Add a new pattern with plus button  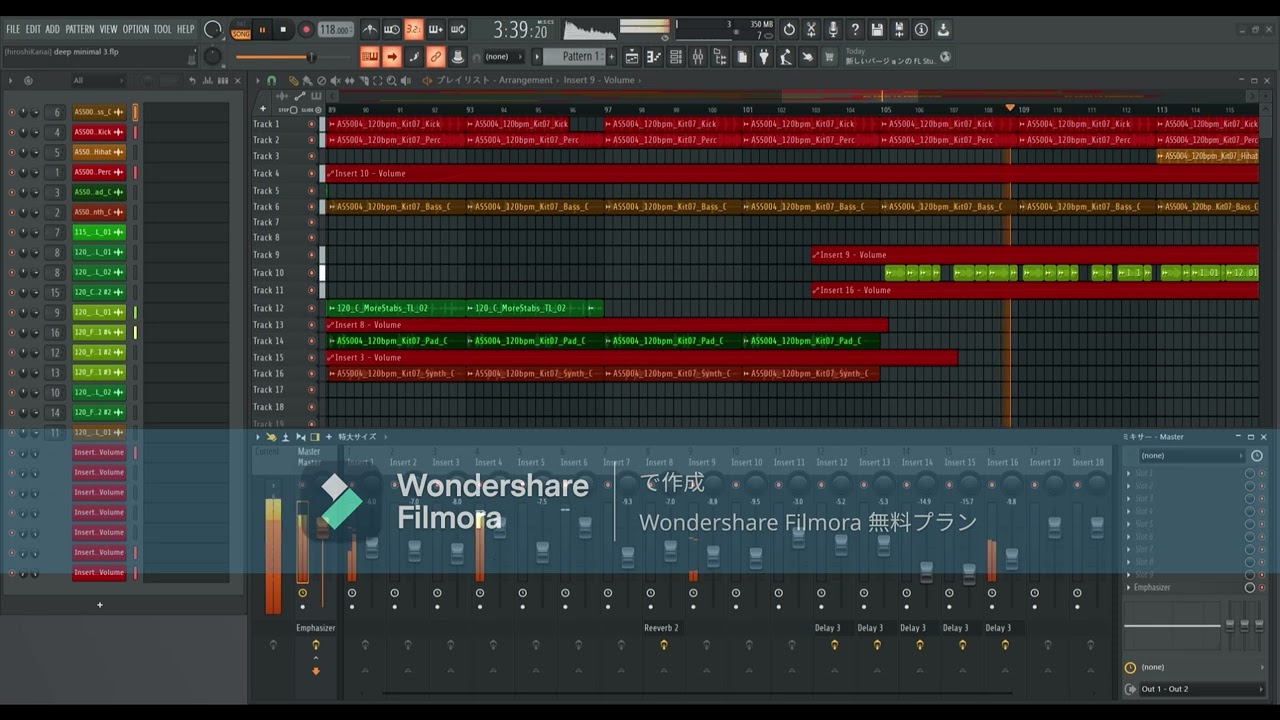(613, 57)
